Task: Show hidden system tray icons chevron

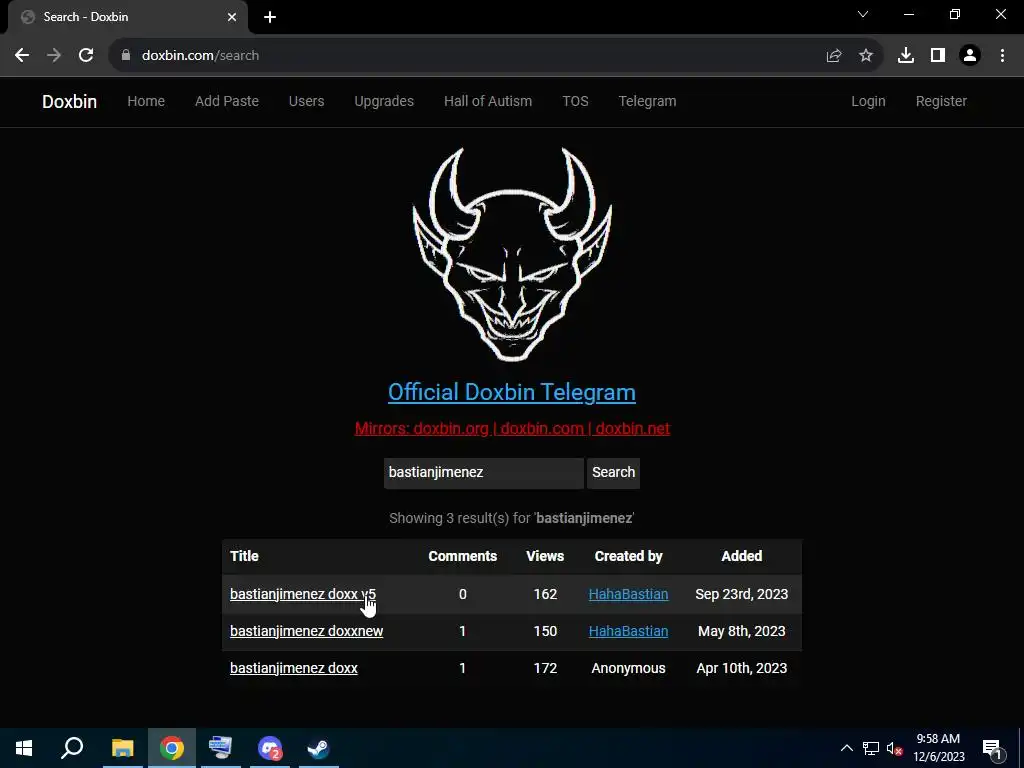Action: (x=846, y=748)
